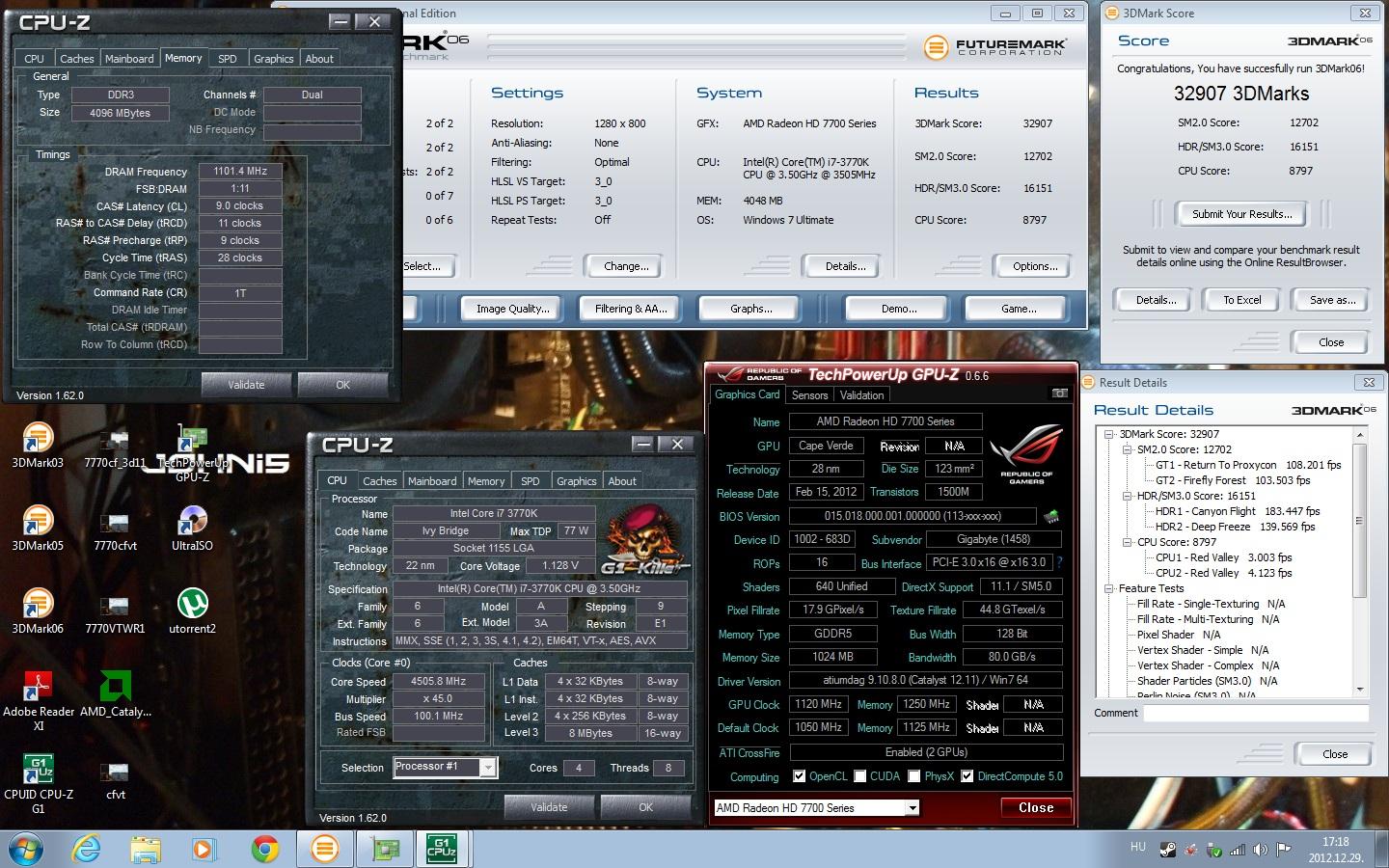Open the 7770cf_3d11 desktop file
The width and height of the screenshot is (1389, 868).
[115, 448]
